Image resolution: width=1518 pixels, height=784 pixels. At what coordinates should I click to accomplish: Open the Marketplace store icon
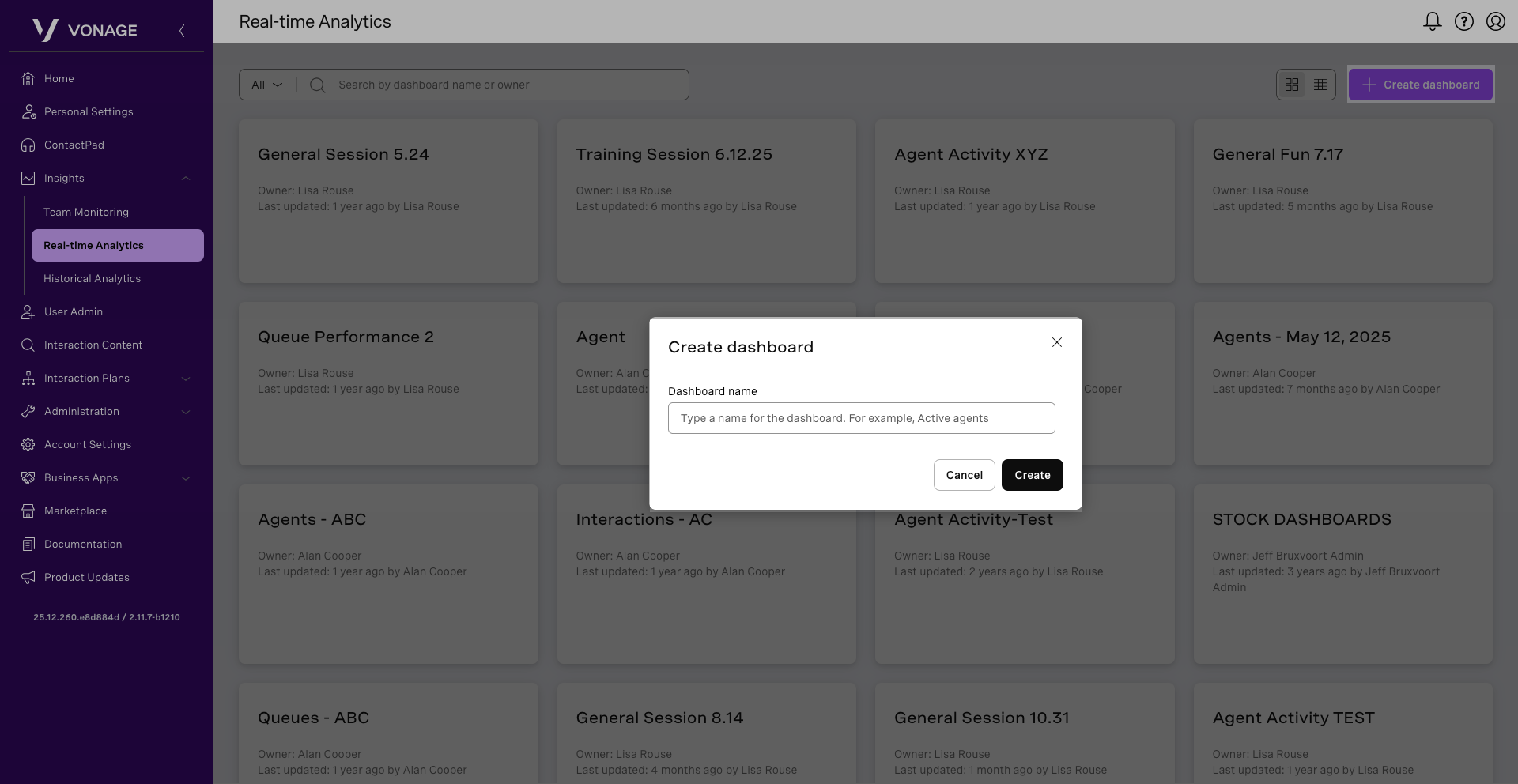click(x=28, y=511)
